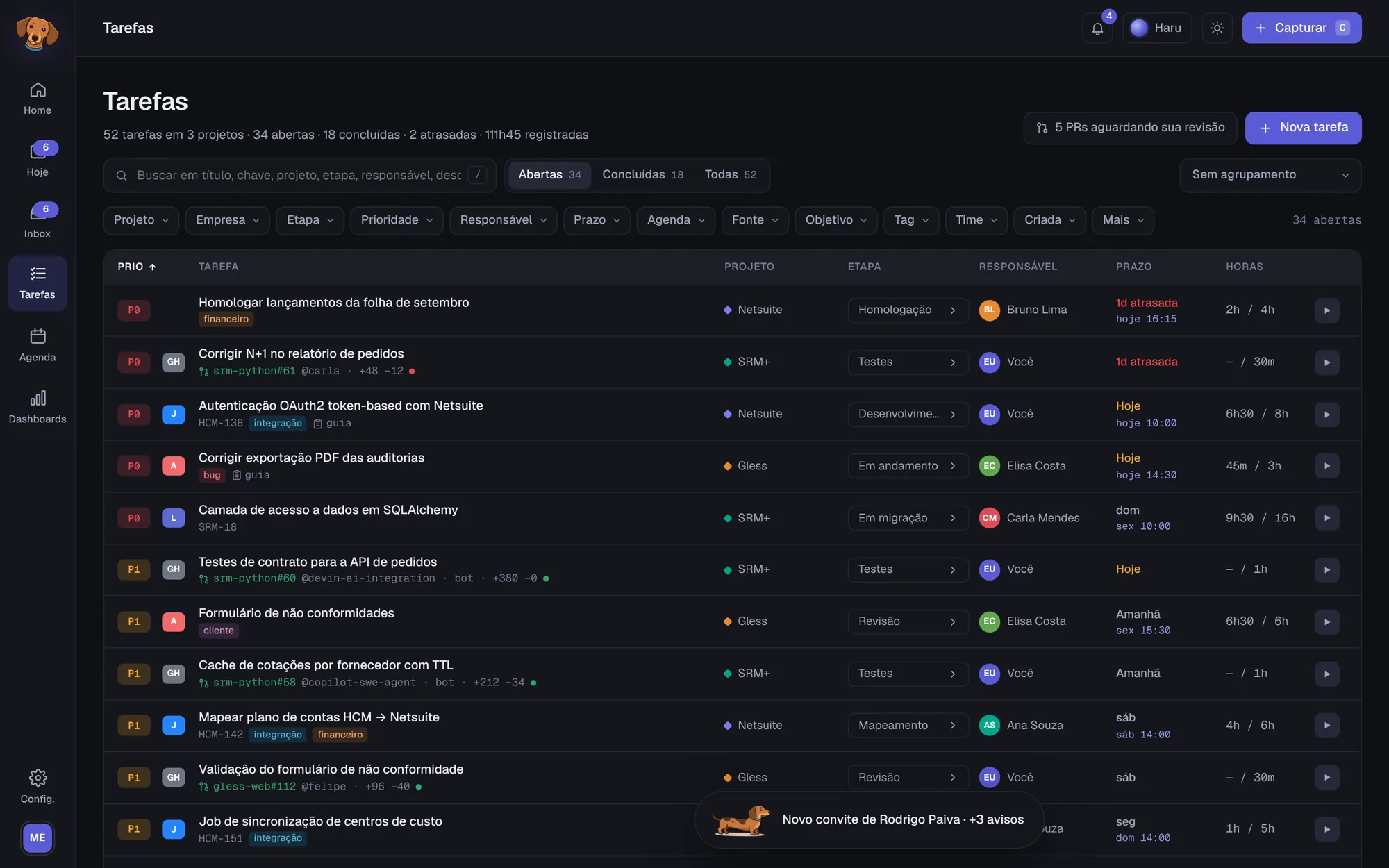
Task: Switch to the Concluídas tab
Action: point(642,175)
